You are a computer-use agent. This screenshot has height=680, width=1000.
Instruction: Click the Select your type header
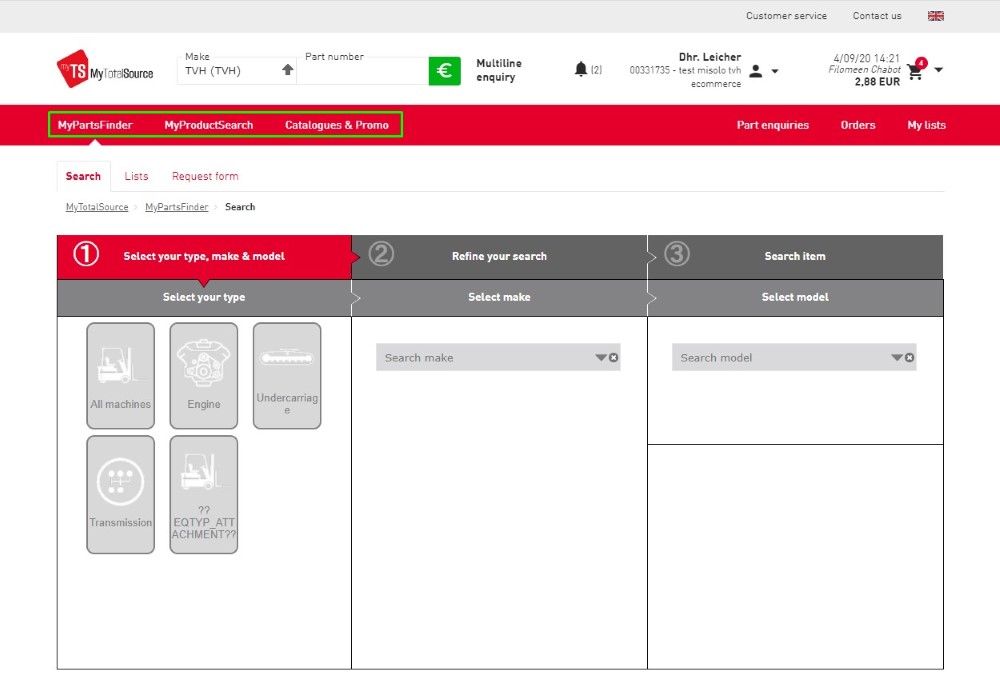pyautogui.click(x=204, y=297)
